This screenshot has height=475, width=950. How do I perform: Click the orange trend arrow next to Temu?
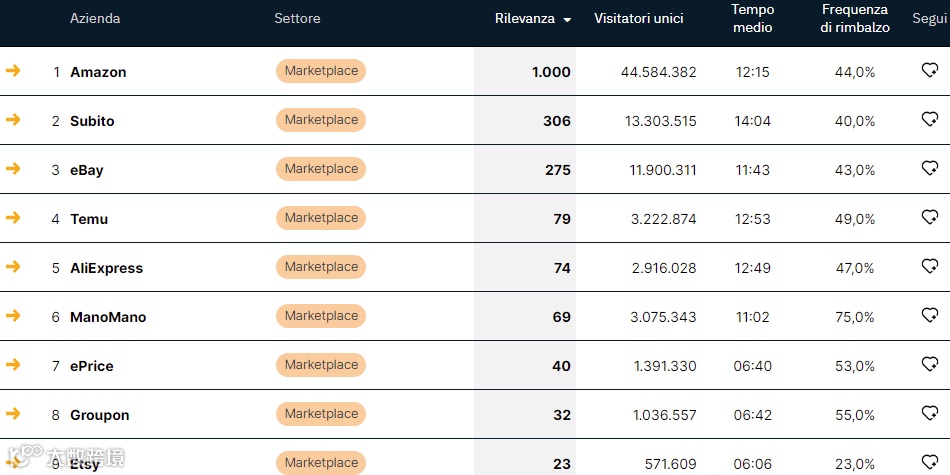point(13,217)
